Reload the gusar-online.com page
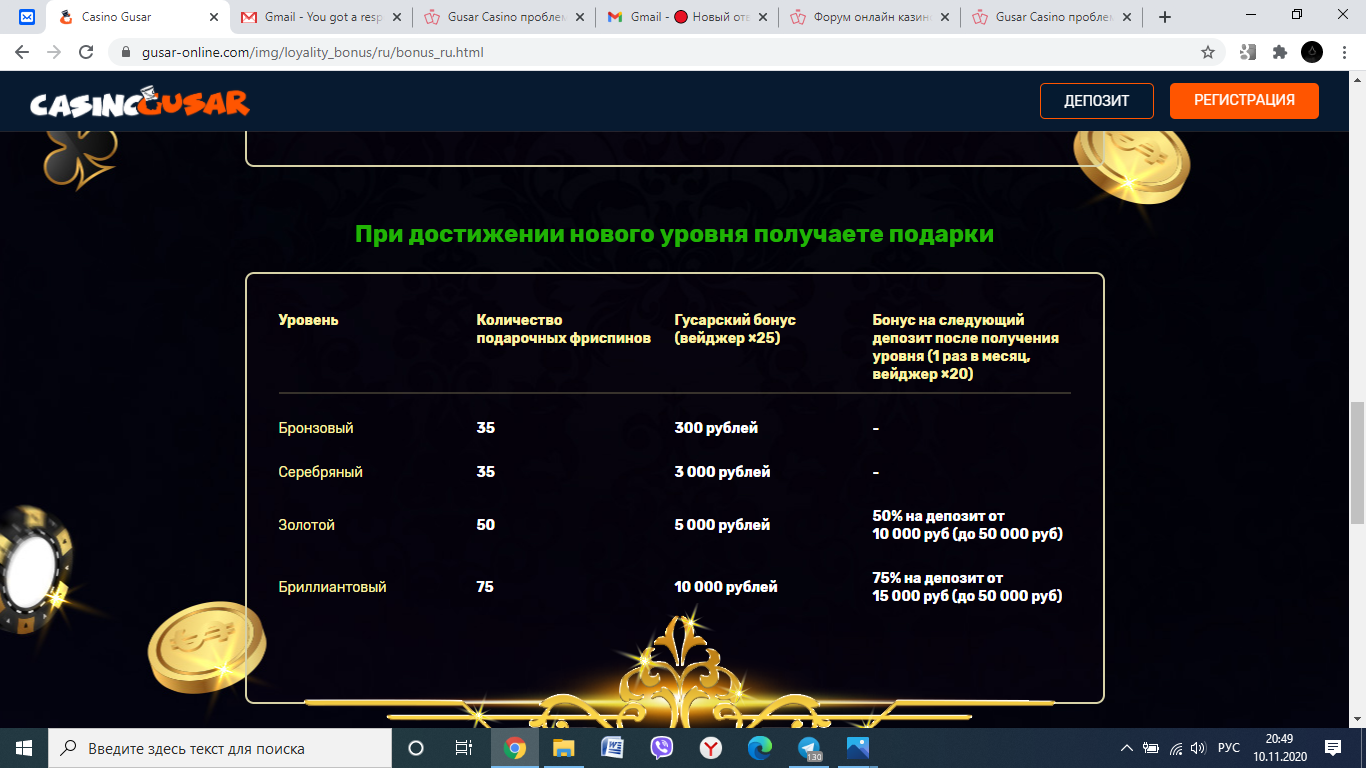The height and width of the screenshot is (768, 1366). pos(86,52)
